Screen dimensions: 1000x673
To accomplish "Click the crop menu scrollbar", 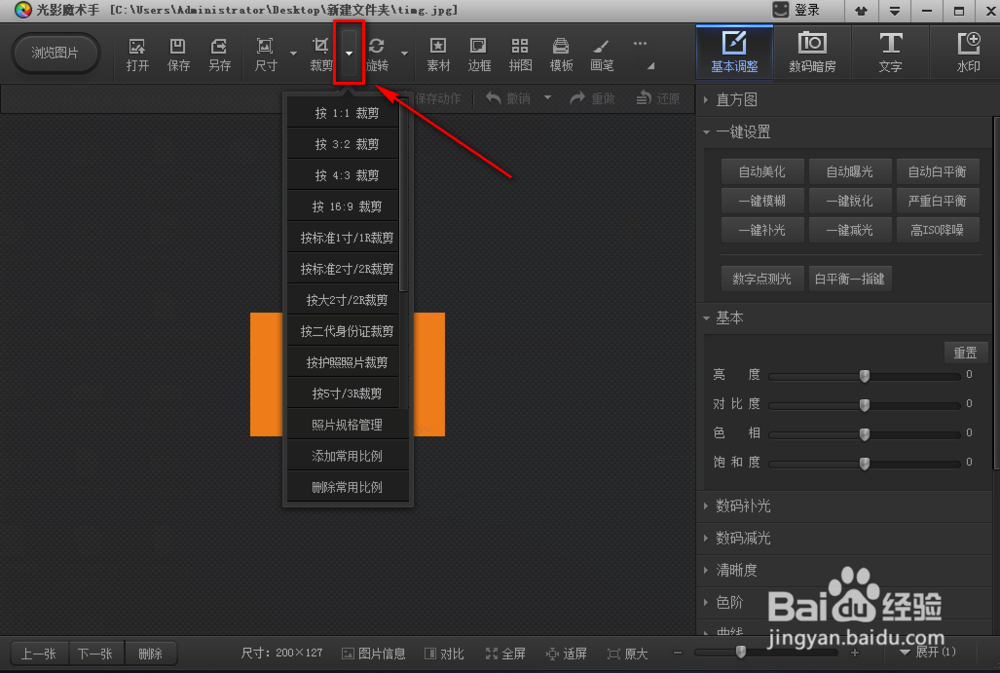I will click(403, 195).
